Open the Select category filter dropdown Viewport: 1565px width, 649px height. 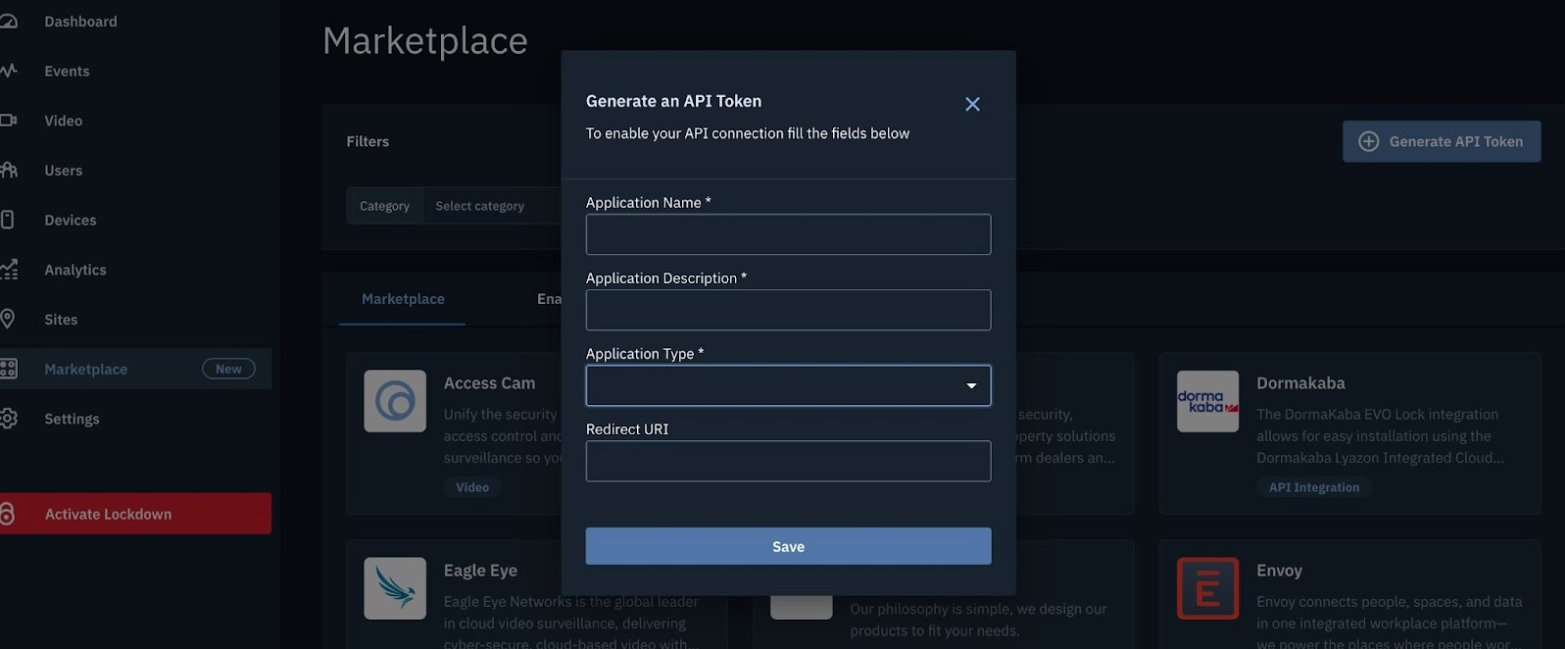coord(490,206)
